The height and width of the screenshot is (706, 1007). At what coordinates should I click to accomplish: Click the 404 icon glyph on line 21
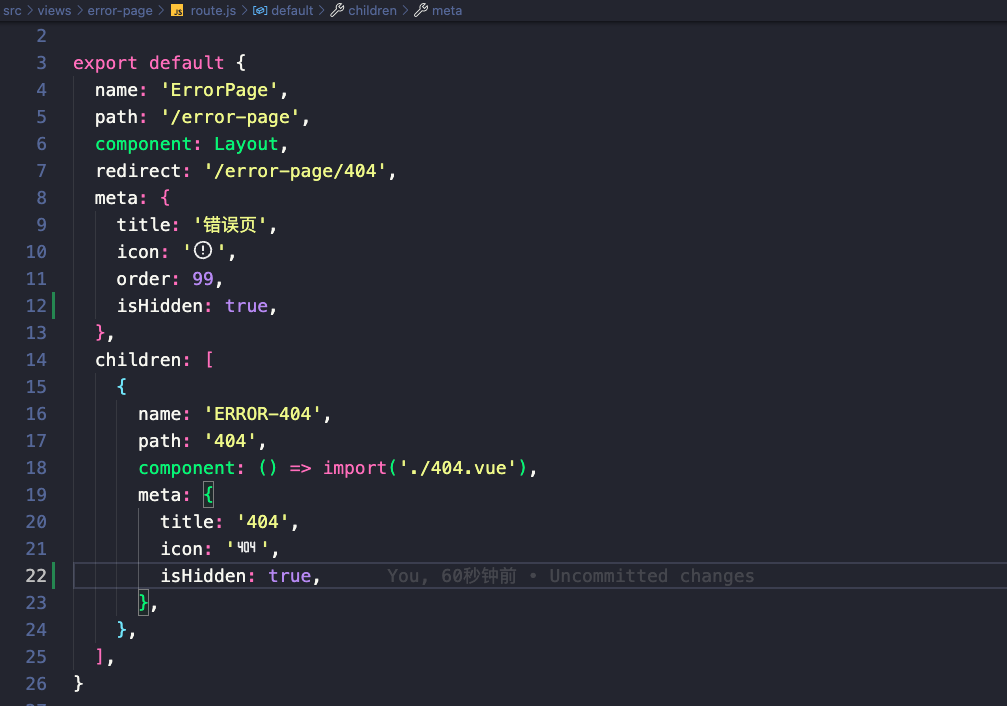click(x=247, y=547)
